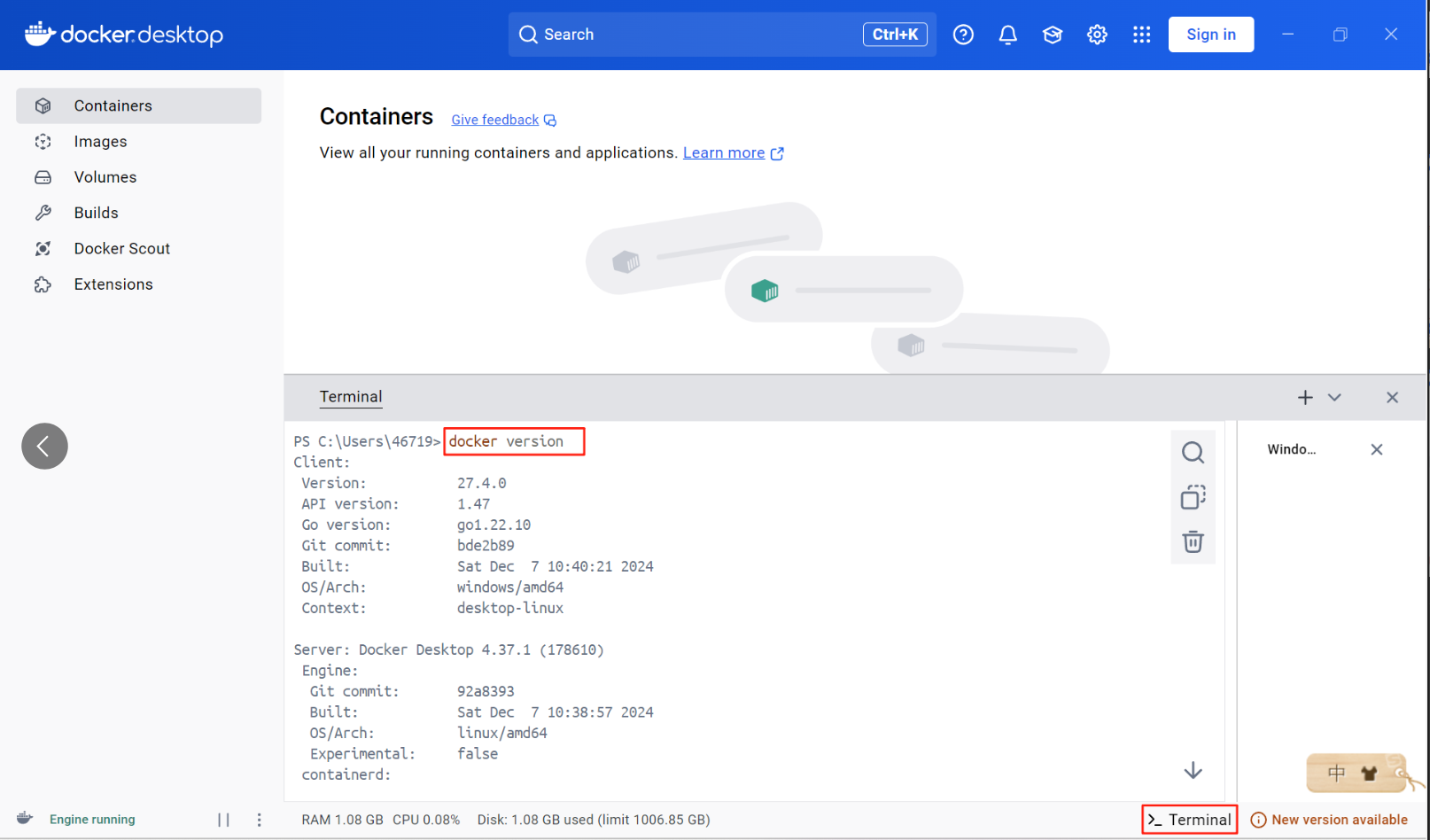Click the Containers cube icon
1430x840 pixels.
43,105
